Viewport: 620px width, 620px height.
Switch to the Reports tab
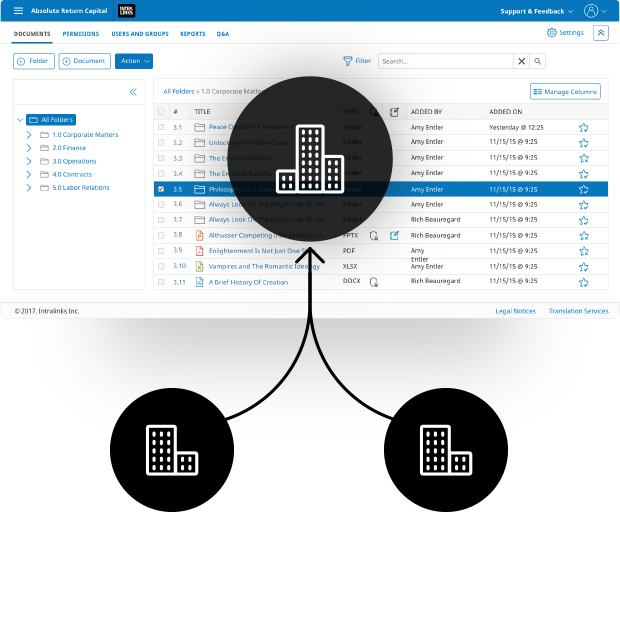[193, 34]
